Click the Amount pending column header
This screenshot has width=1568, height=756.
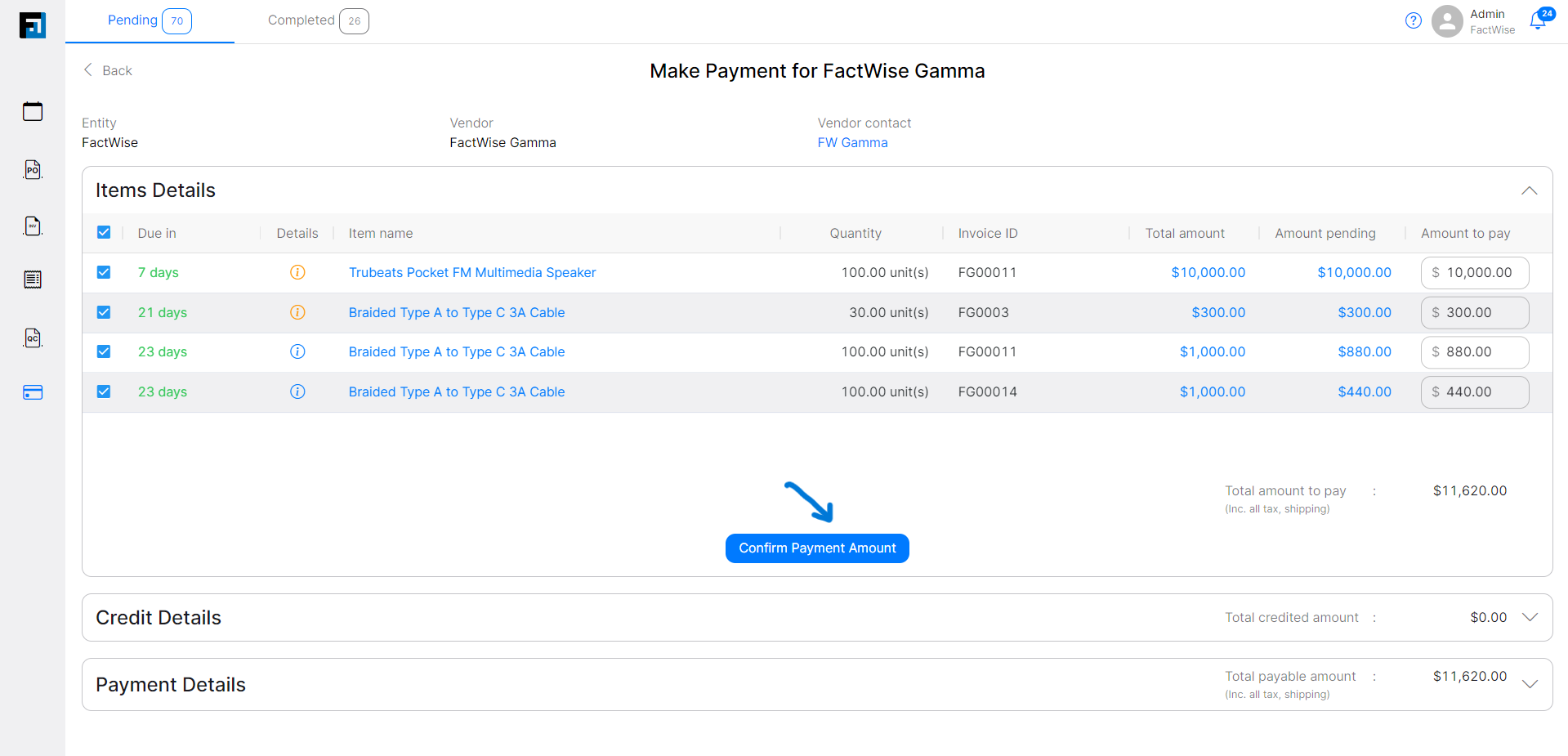[x=1325, y=233]
